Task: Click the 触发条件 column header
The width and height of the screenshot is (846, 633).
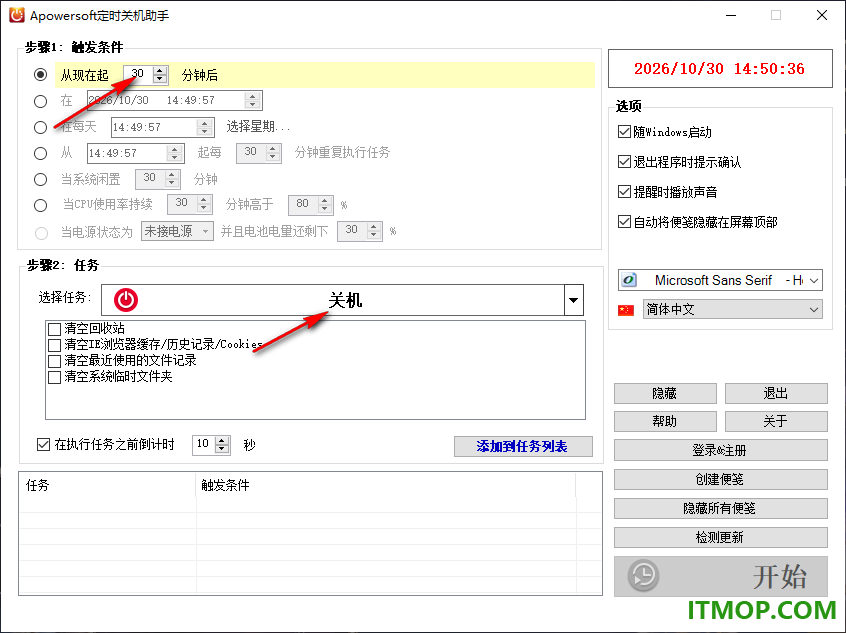Action: click(386, 485)
